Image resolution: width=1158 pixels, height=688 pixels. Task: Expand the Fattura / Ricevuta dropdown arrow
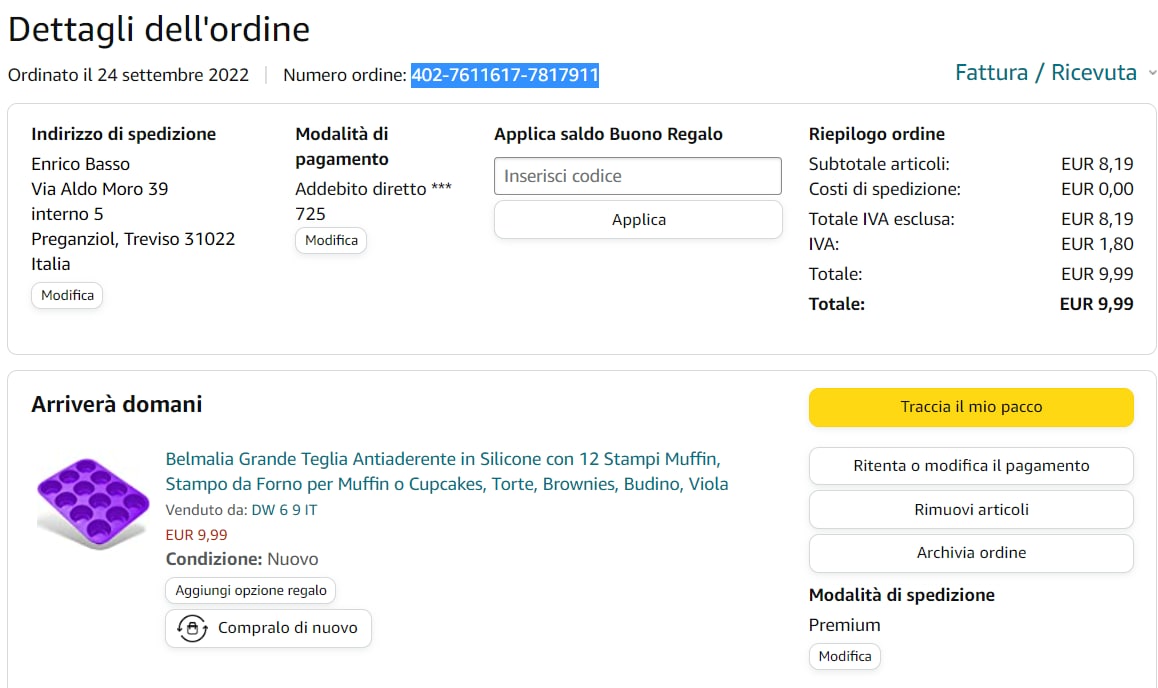point(1151,74)
